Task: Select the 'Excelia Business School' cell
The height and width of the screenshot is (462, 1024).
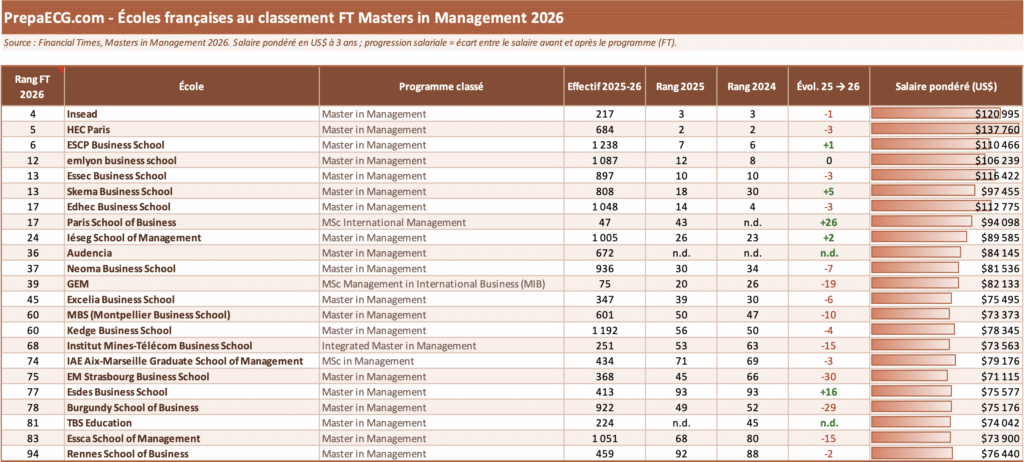Action: (x=191, y=299)
